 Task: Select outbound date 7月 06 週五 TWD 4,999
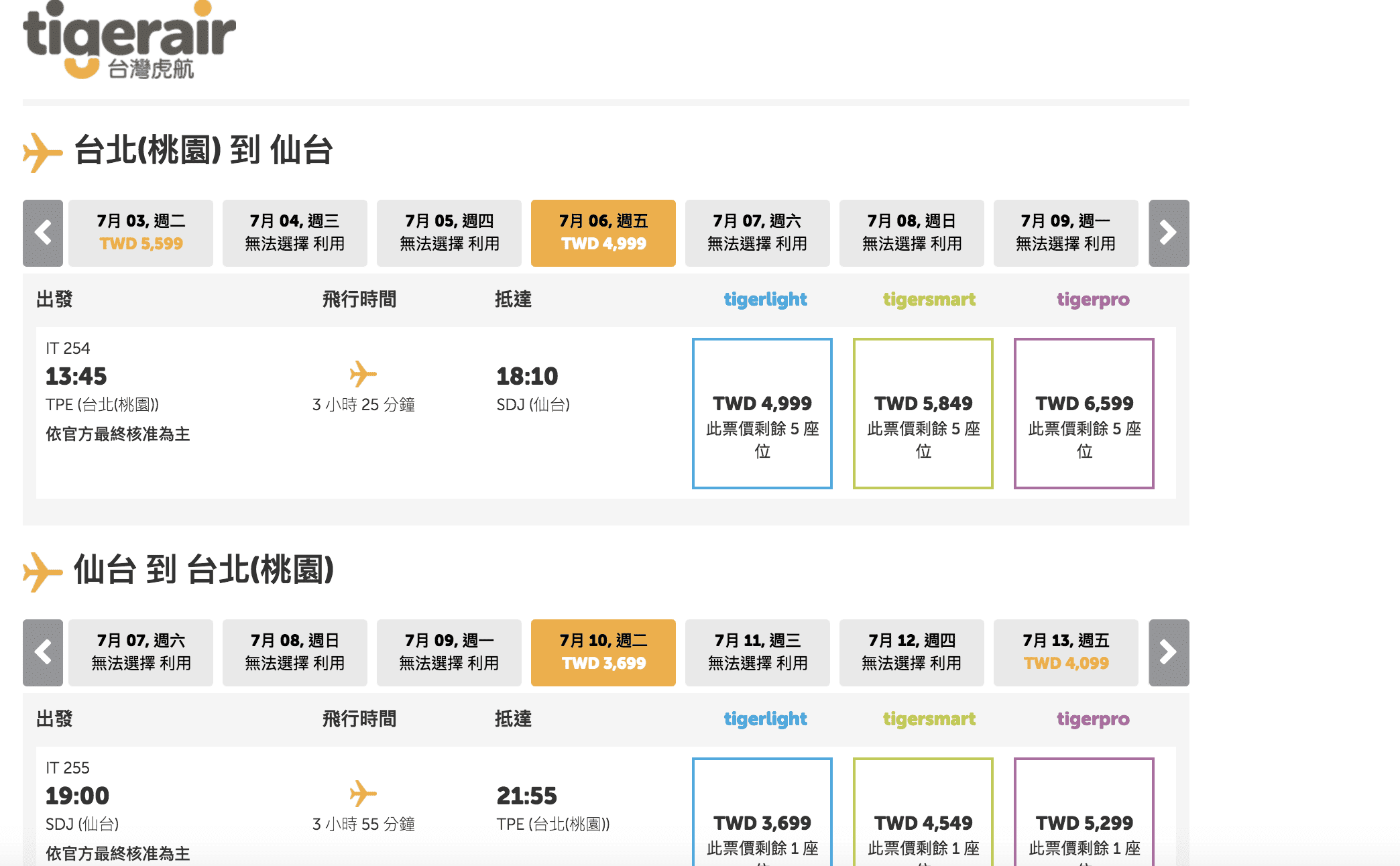tap(603, 233)
